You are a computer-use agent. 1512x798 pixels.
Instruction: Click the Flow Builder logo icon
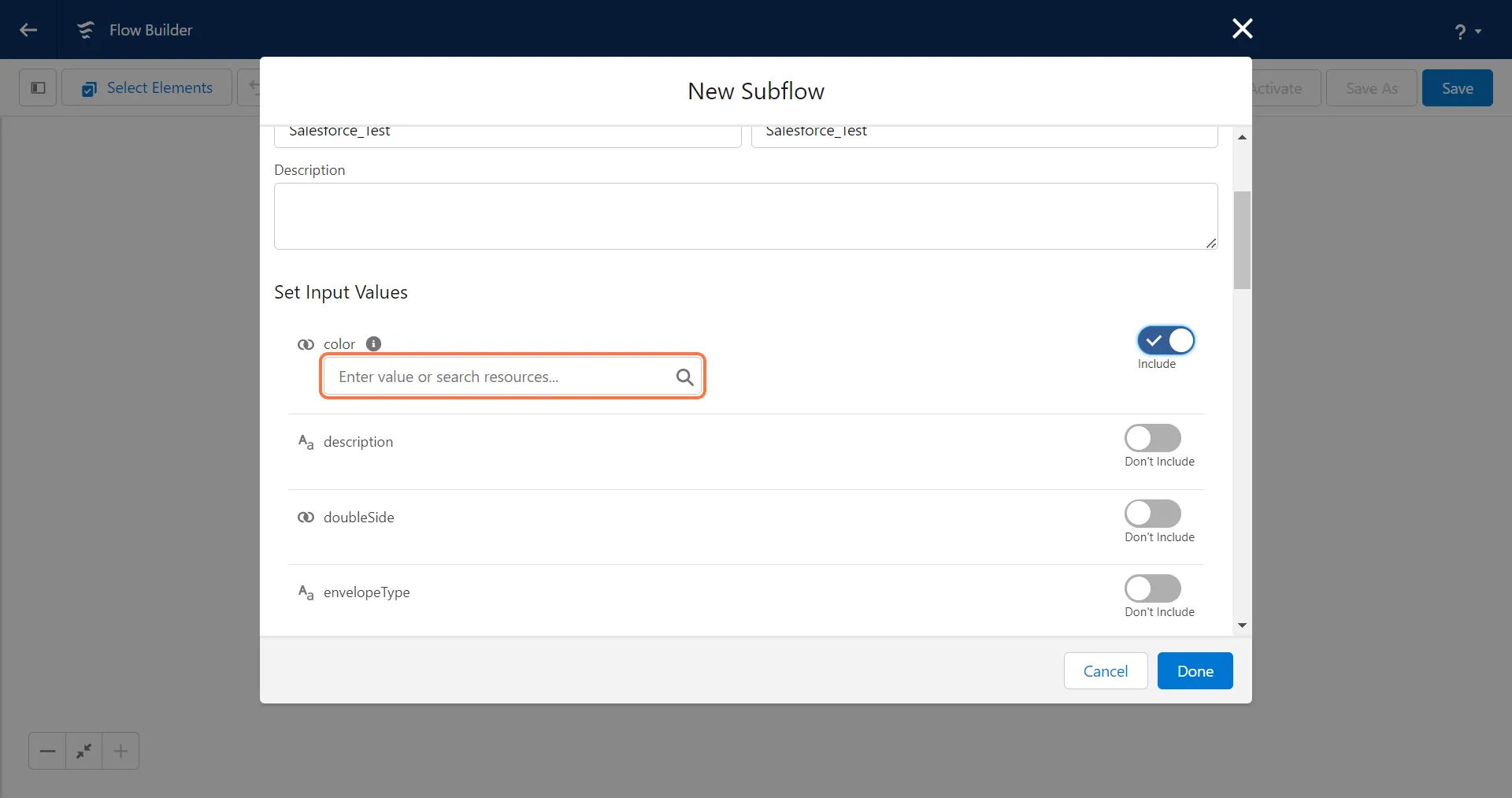tap(85, 30)
